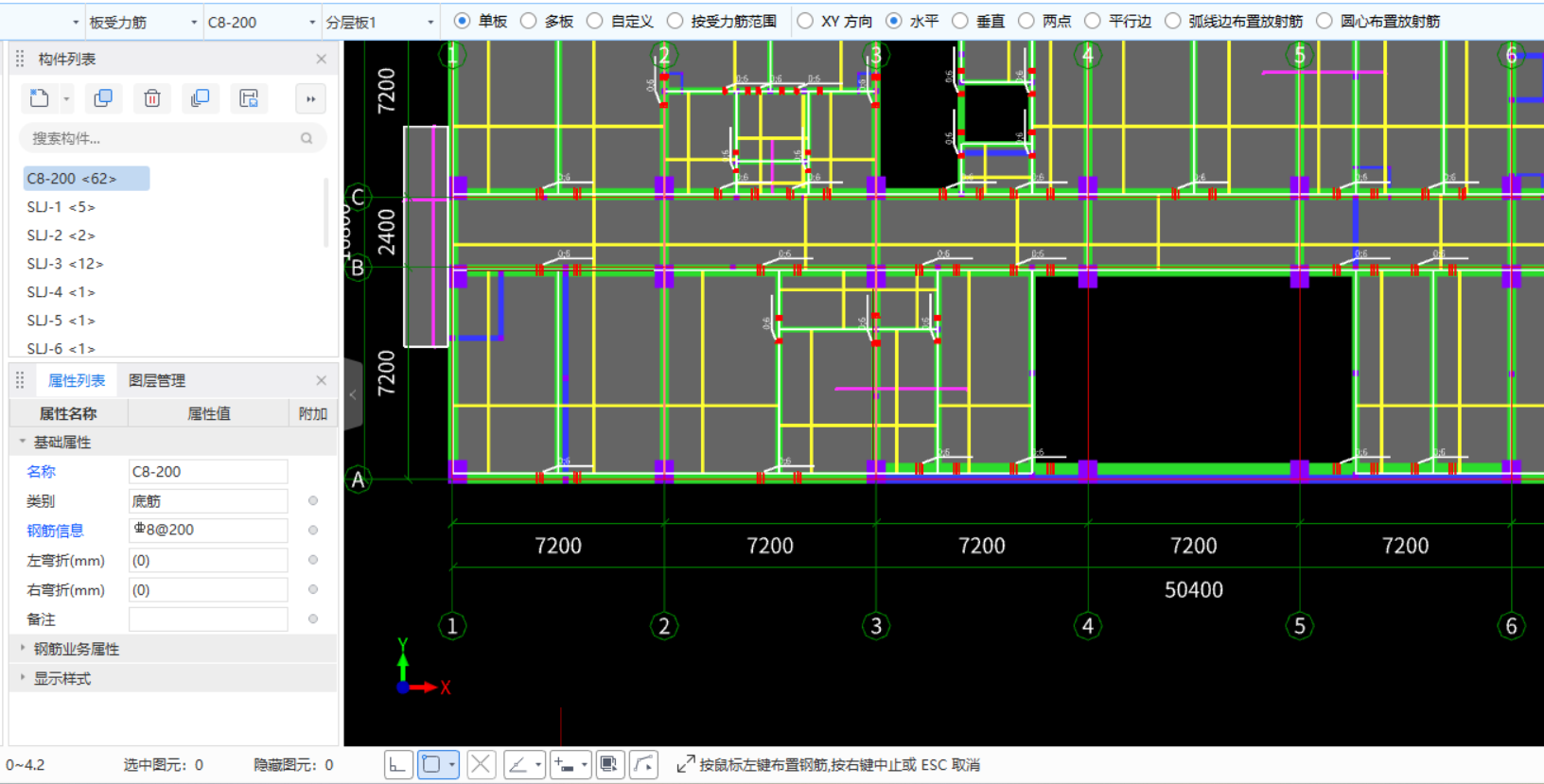Click the 左弯折(mm) value field

point(208,560)
